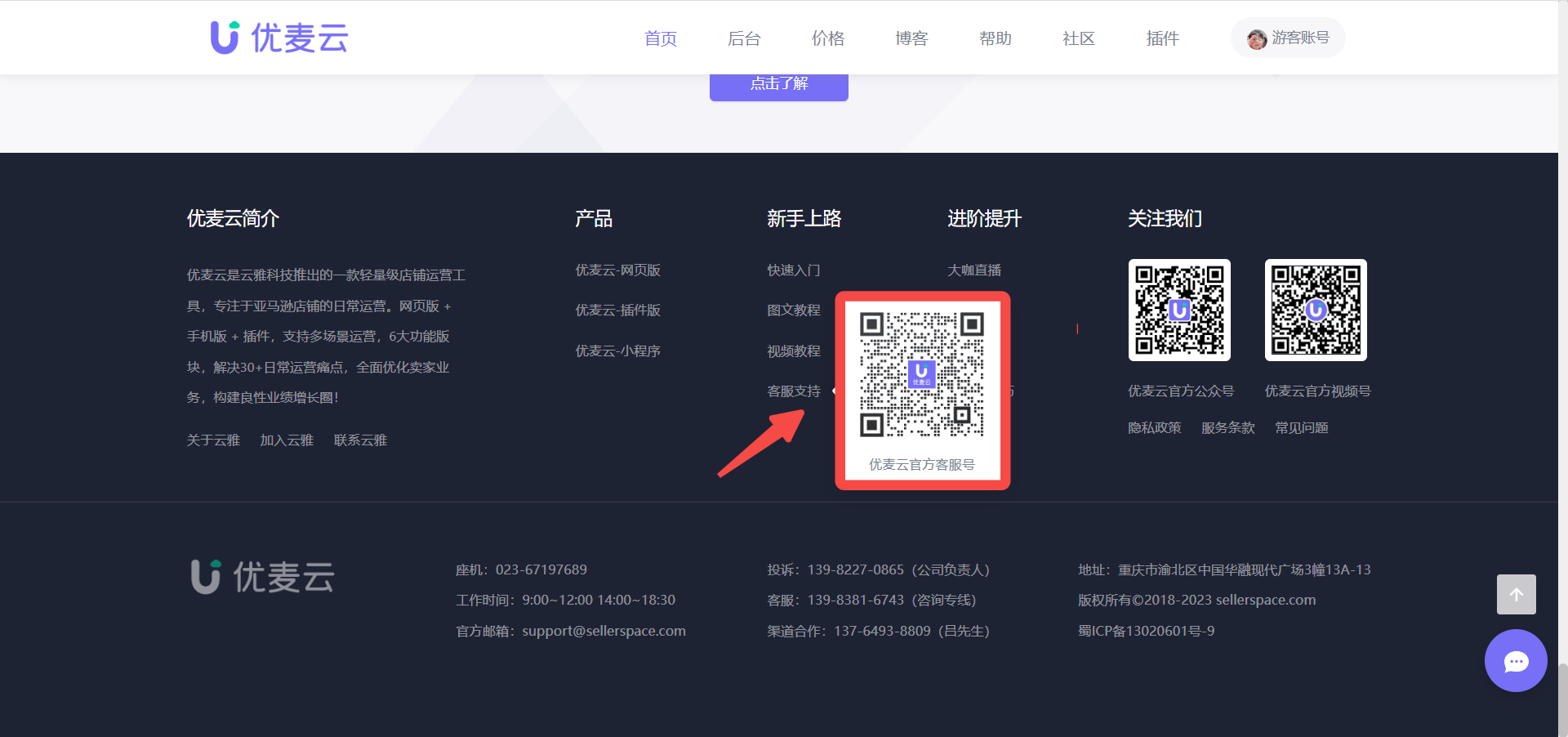Screen dimensions: 1568x737
Task: Open the 首页 navigation tab
Action: pos(660,38)
